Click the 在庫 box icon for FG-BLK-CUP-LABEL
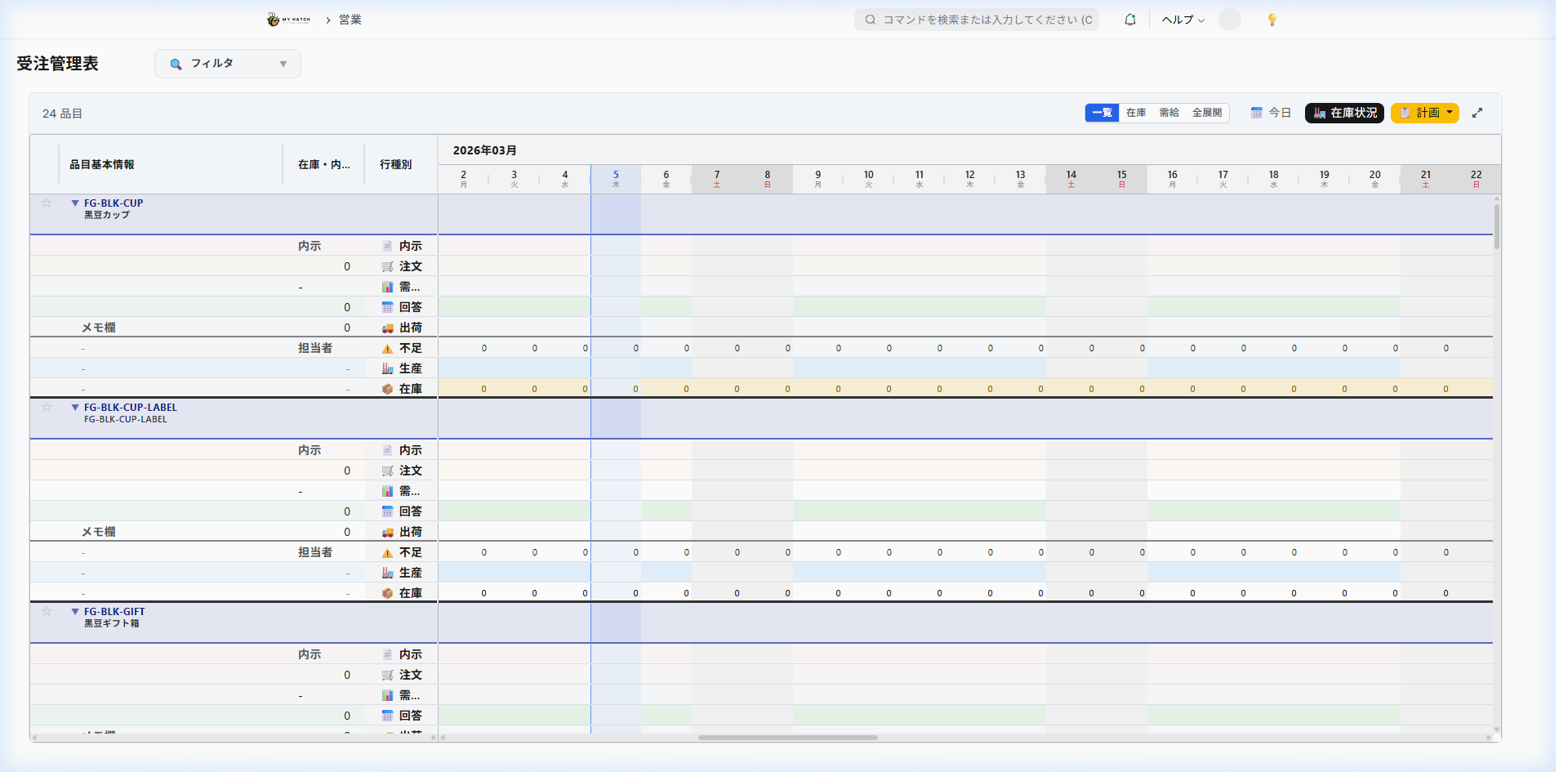 (x=387, y=594)
